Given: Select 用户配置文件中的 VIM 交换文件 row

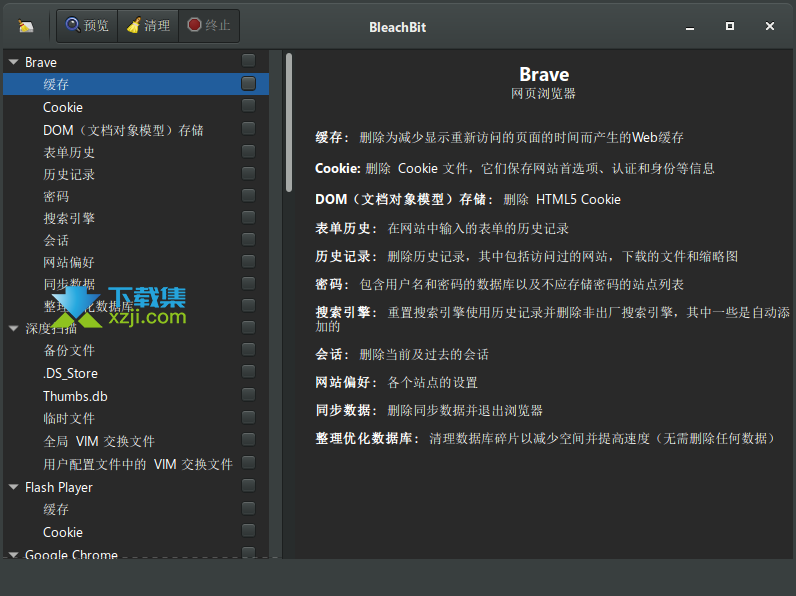Looking at the screenshot, I should coord(136,463).
